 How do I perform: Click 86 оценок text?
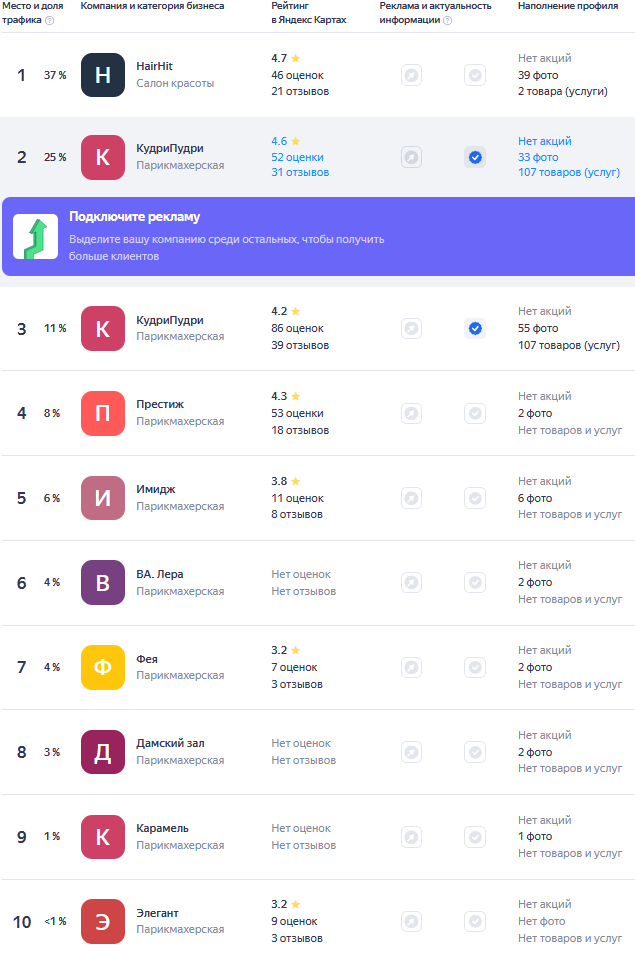pyautogui.click(x=298, y=329)
